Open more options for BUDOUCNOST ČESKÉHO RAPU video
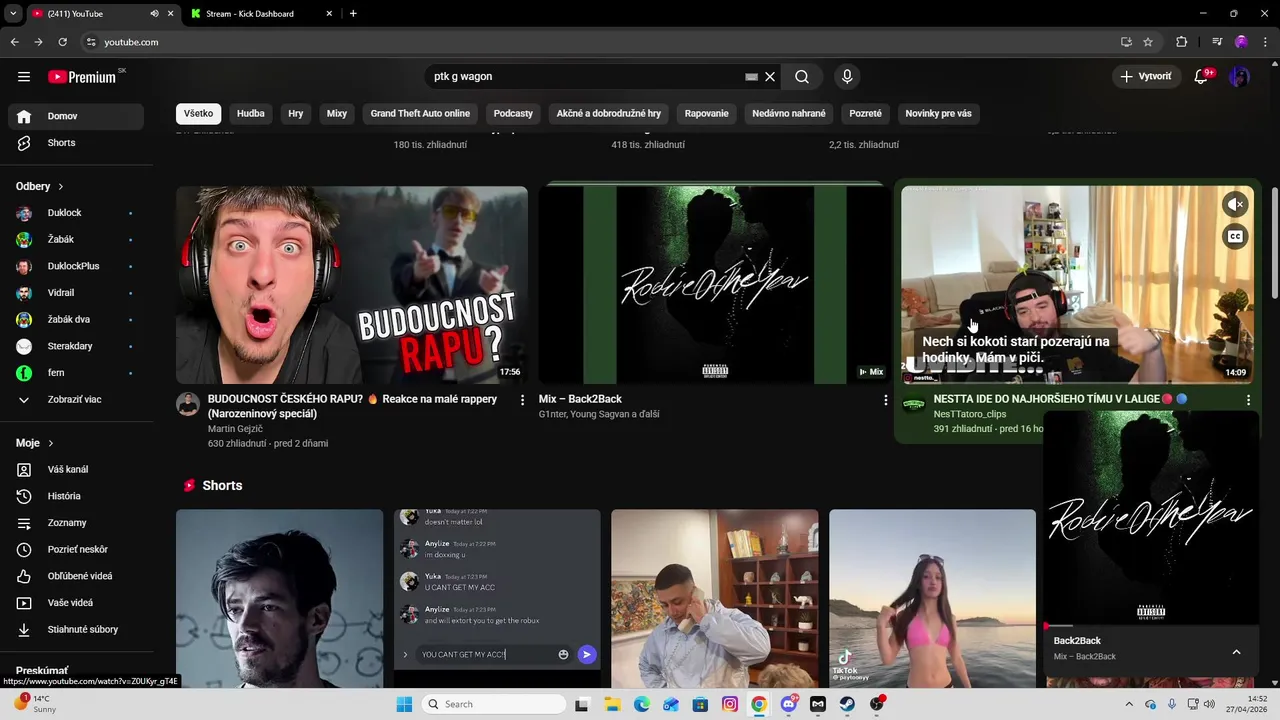Screen dimensions: 1280x720 [522, 400]
